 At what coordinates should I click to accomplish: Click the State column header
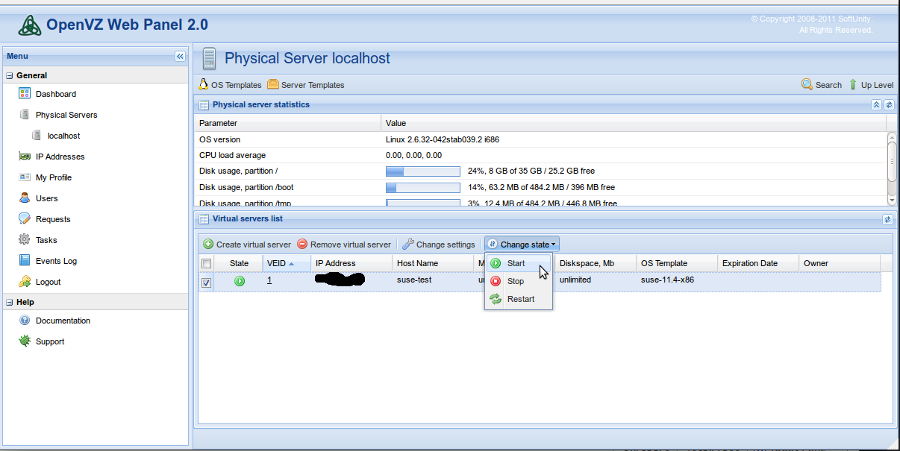tap(239, 263)
